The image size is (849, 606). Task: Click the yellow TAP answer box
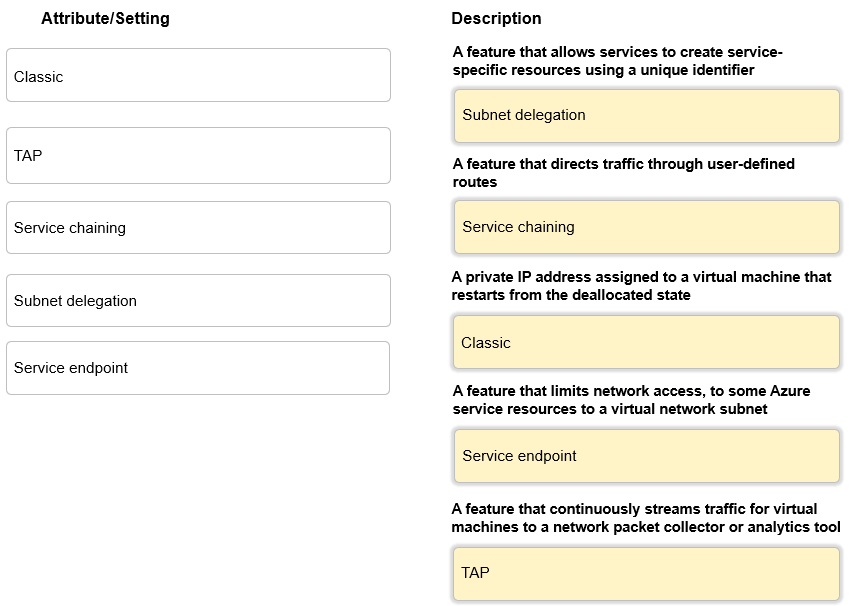[646, 574]
